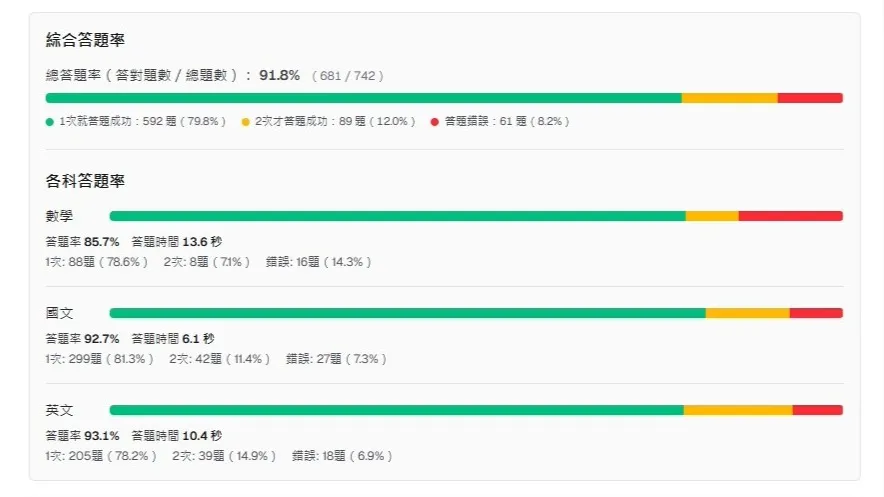Image resolution: width=884 pixels, height=497 pixels.
Task: Click the red portion of 英文 bar
Action: pyautogui.click(x=817, y=410)
